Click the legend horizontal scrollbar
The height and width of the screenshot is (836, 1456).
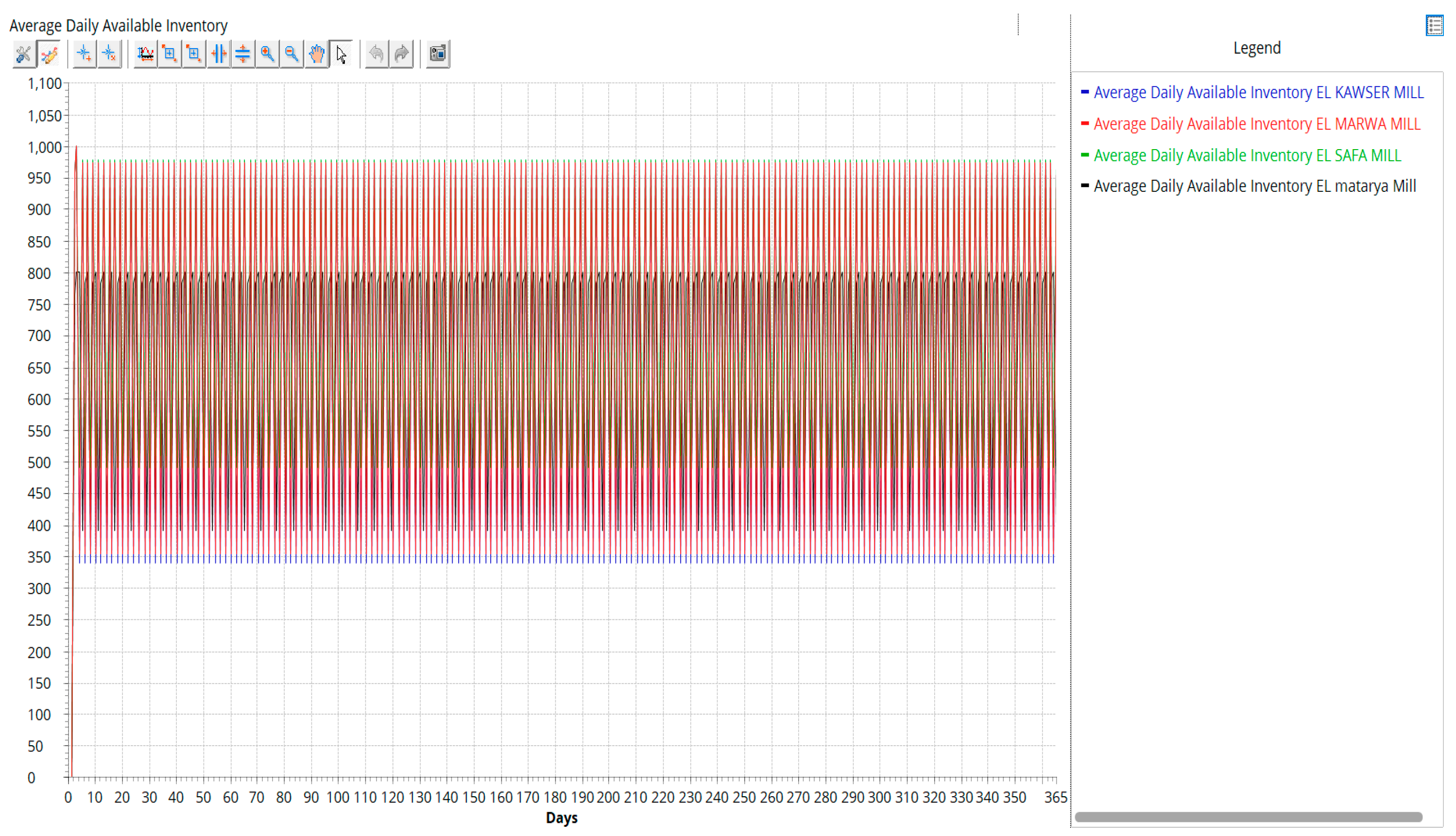point(1248,817)
